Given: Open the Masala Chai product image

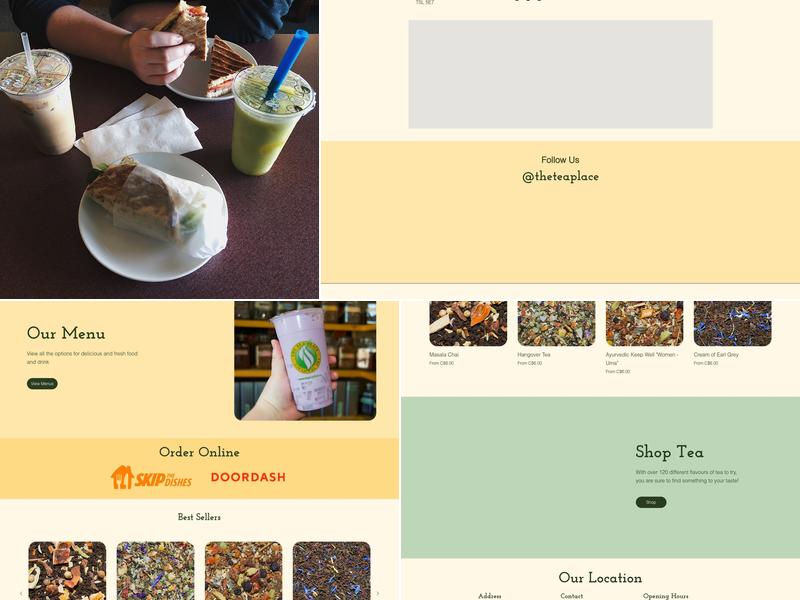Looking at the screenshot, I should 468,323.
